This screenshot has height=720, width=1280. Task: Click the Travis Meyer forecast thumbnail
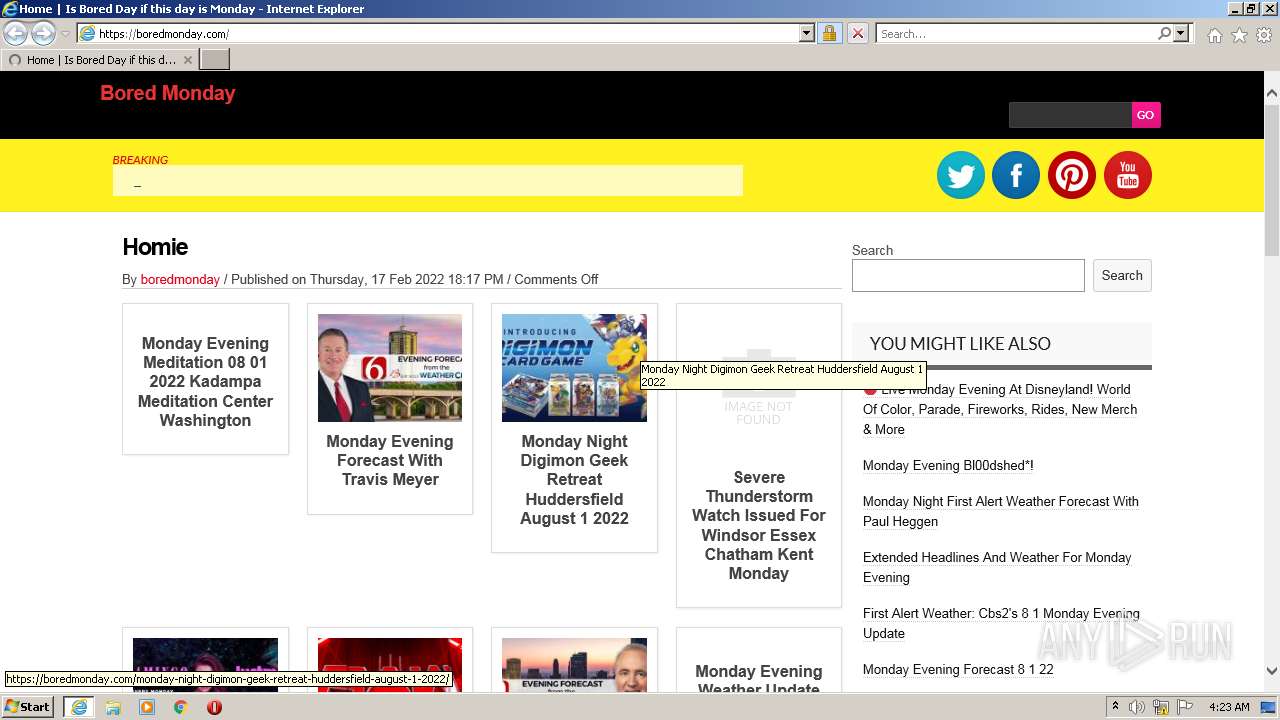pyautogui.click(x=390, y=368)
